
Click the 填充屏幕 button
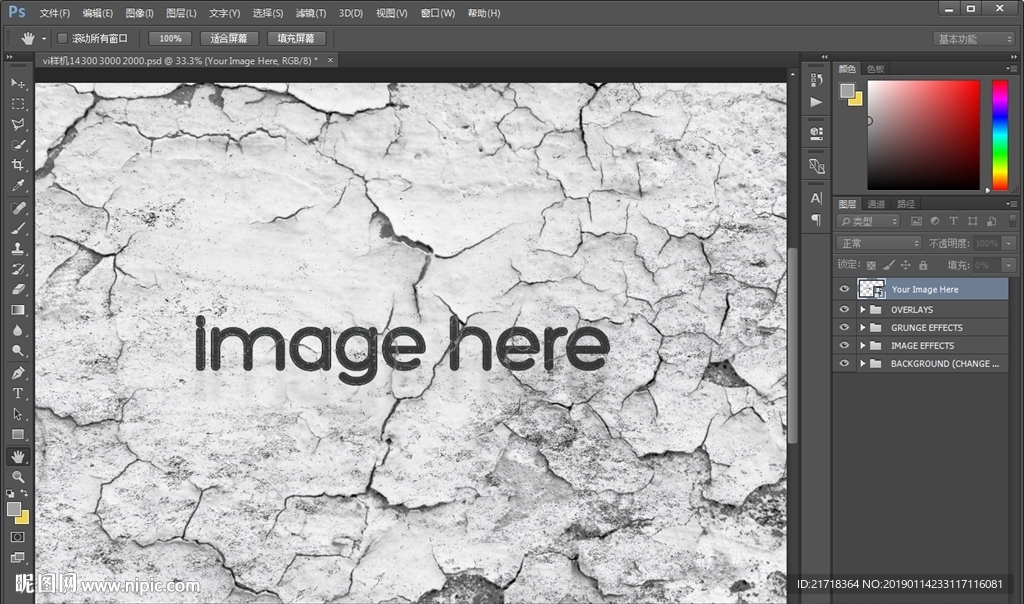tap(296, 39)
